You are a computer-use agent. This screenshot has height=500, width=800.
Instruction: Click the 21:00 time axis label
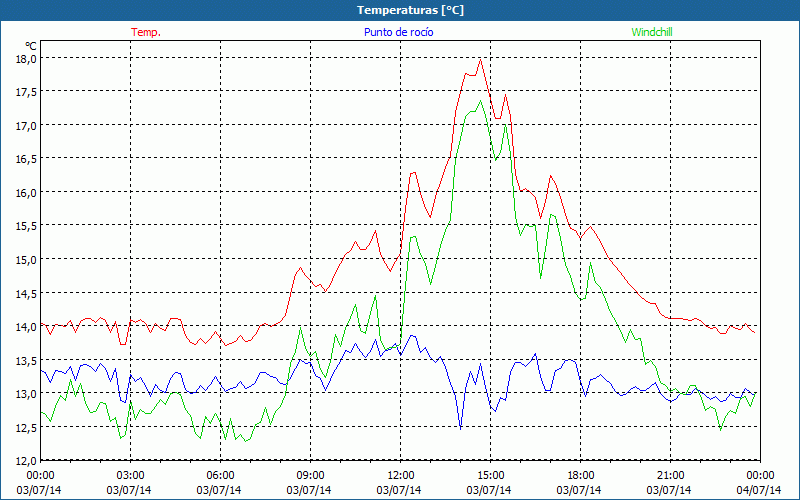tap(670, 475)
